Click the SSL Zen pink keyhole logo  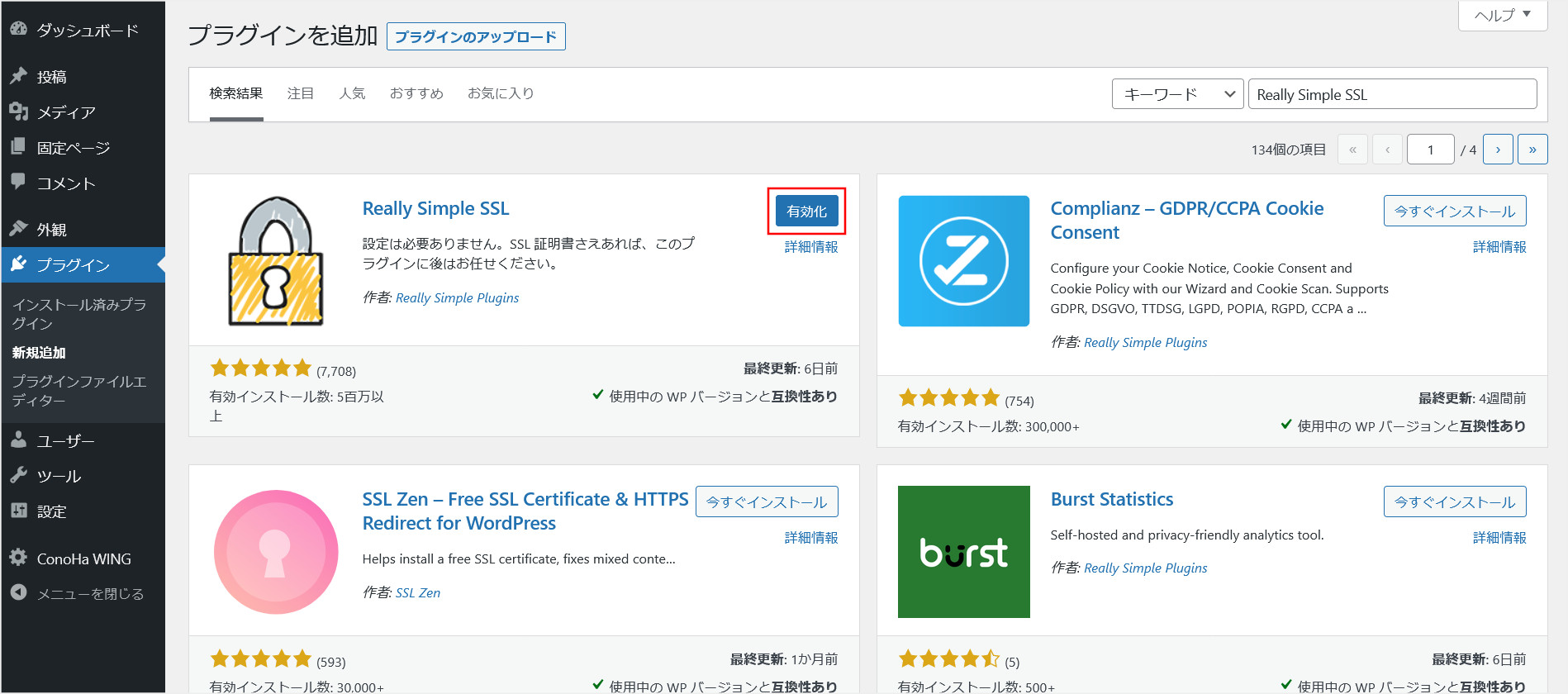click(276, 552)
